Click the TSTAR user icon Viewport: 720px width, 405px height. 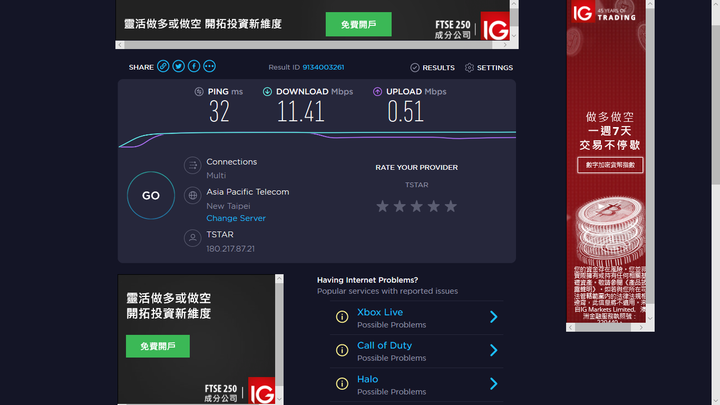coord(193,238)
